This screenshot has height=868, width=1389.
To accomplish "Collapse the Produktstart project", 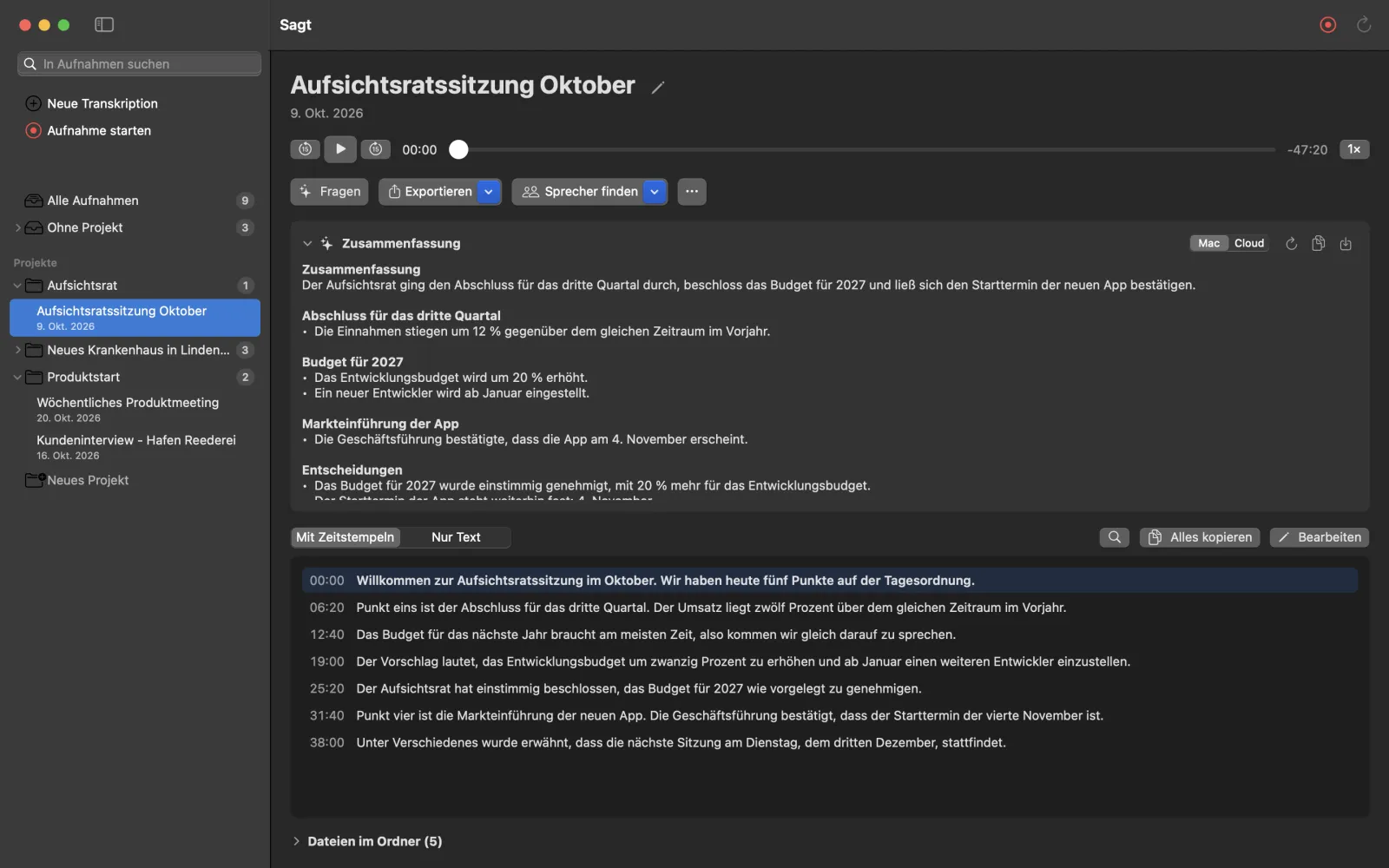I will 17,377.
